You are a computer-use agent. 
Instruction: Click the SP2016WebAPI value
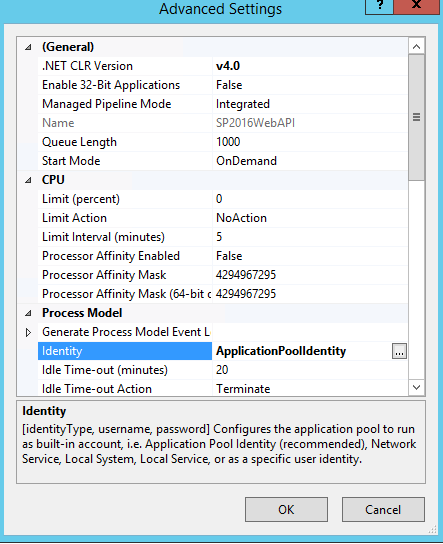[255, 123]
